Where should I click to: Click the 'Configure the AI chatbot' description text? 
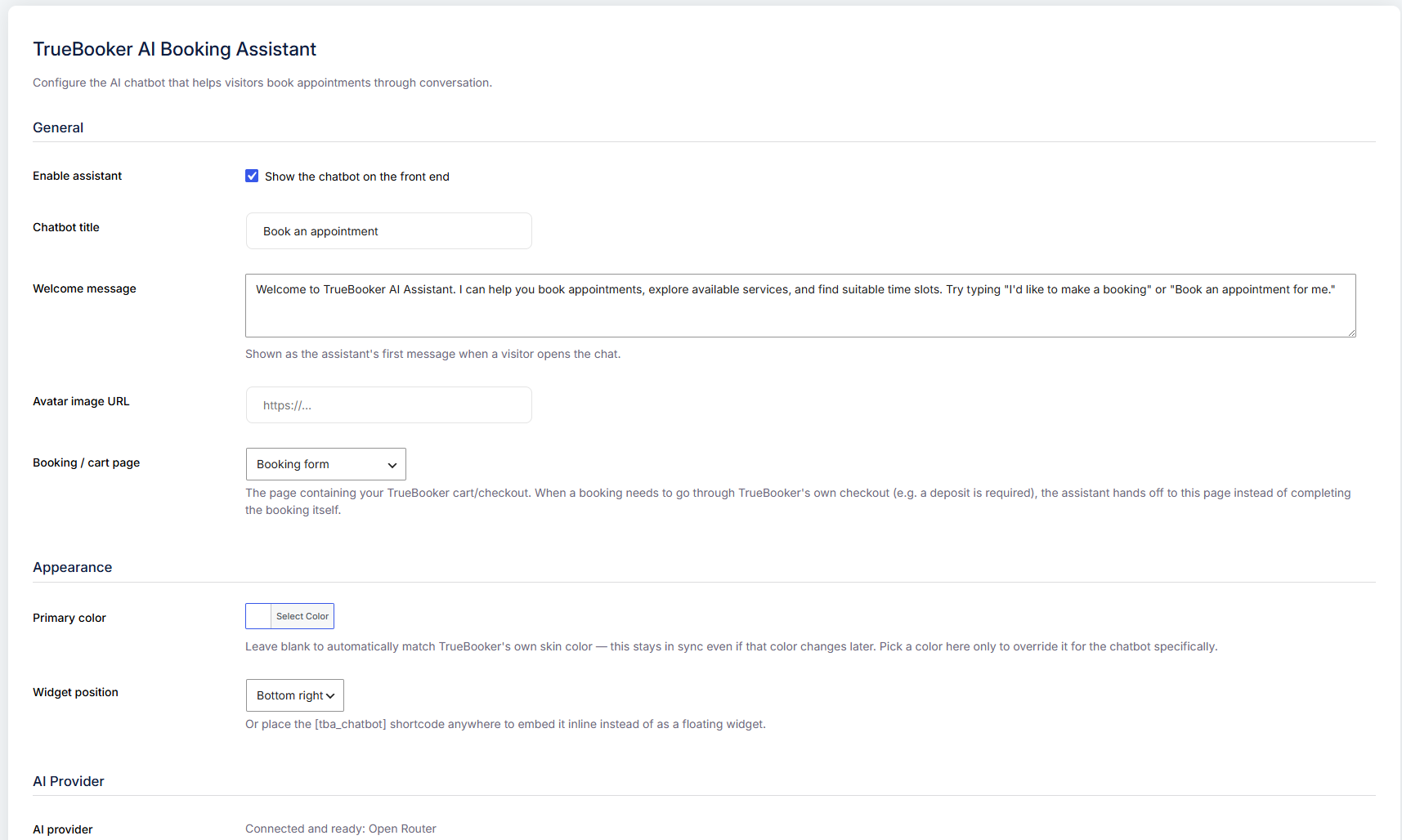click(x=262, y=83)
